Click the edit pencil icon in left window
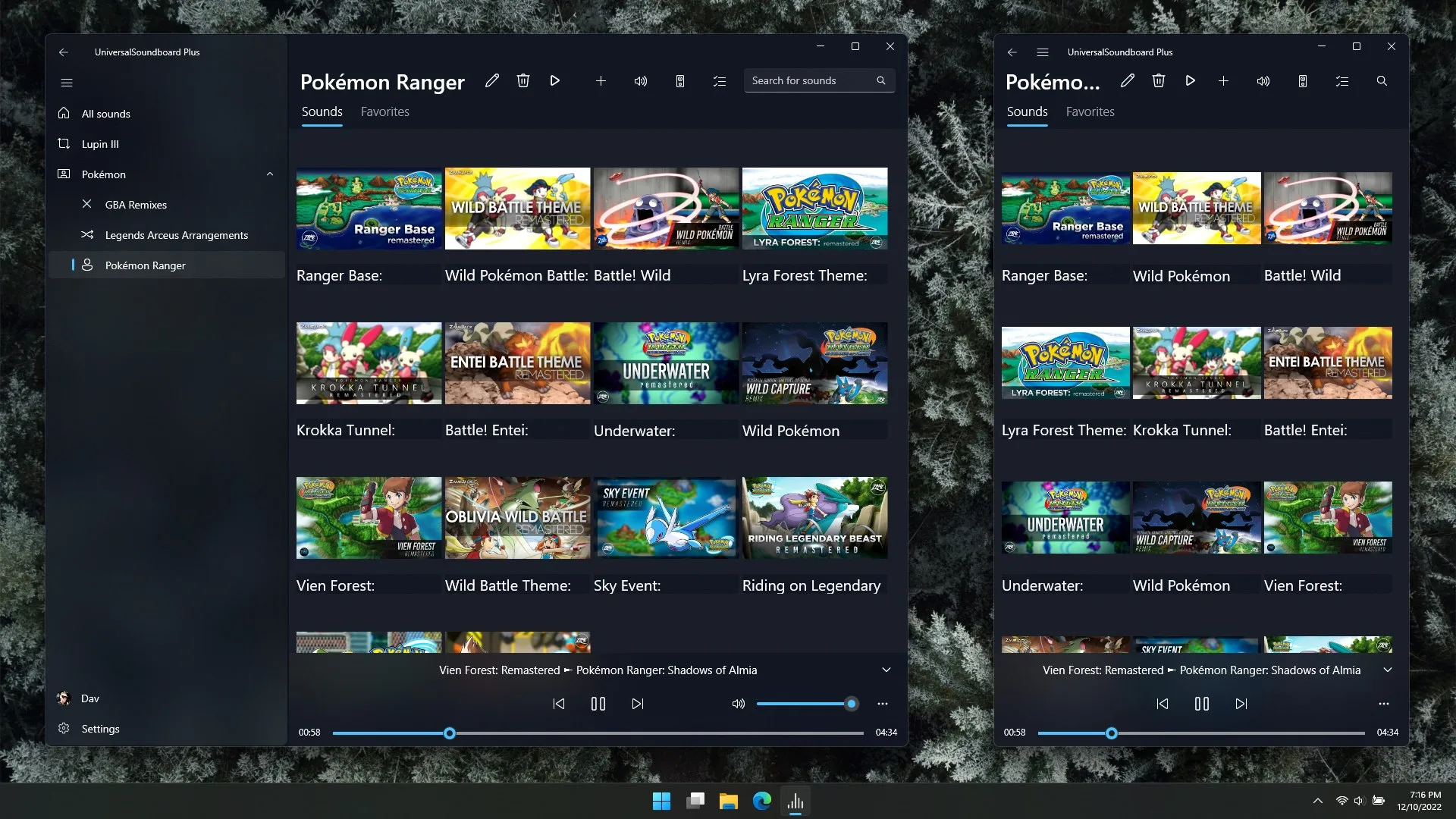 pyautogui.click(x=492, y=80)
